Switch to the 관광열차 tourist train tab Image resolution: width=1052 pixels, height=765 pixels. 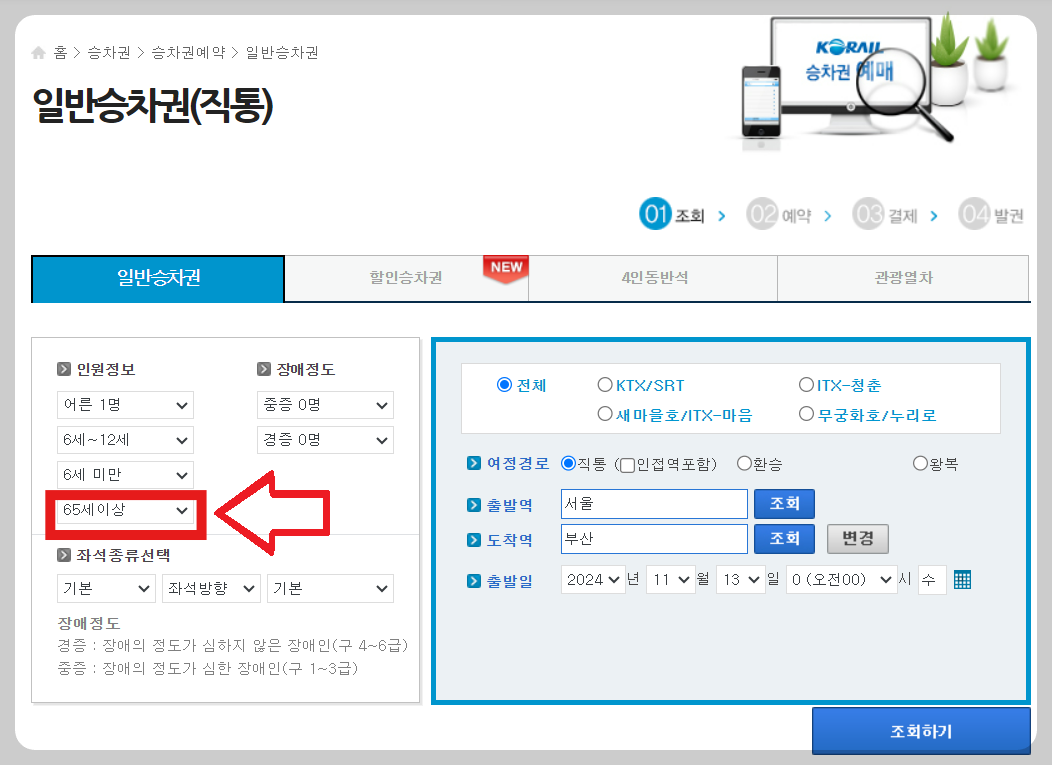point(901,279)
